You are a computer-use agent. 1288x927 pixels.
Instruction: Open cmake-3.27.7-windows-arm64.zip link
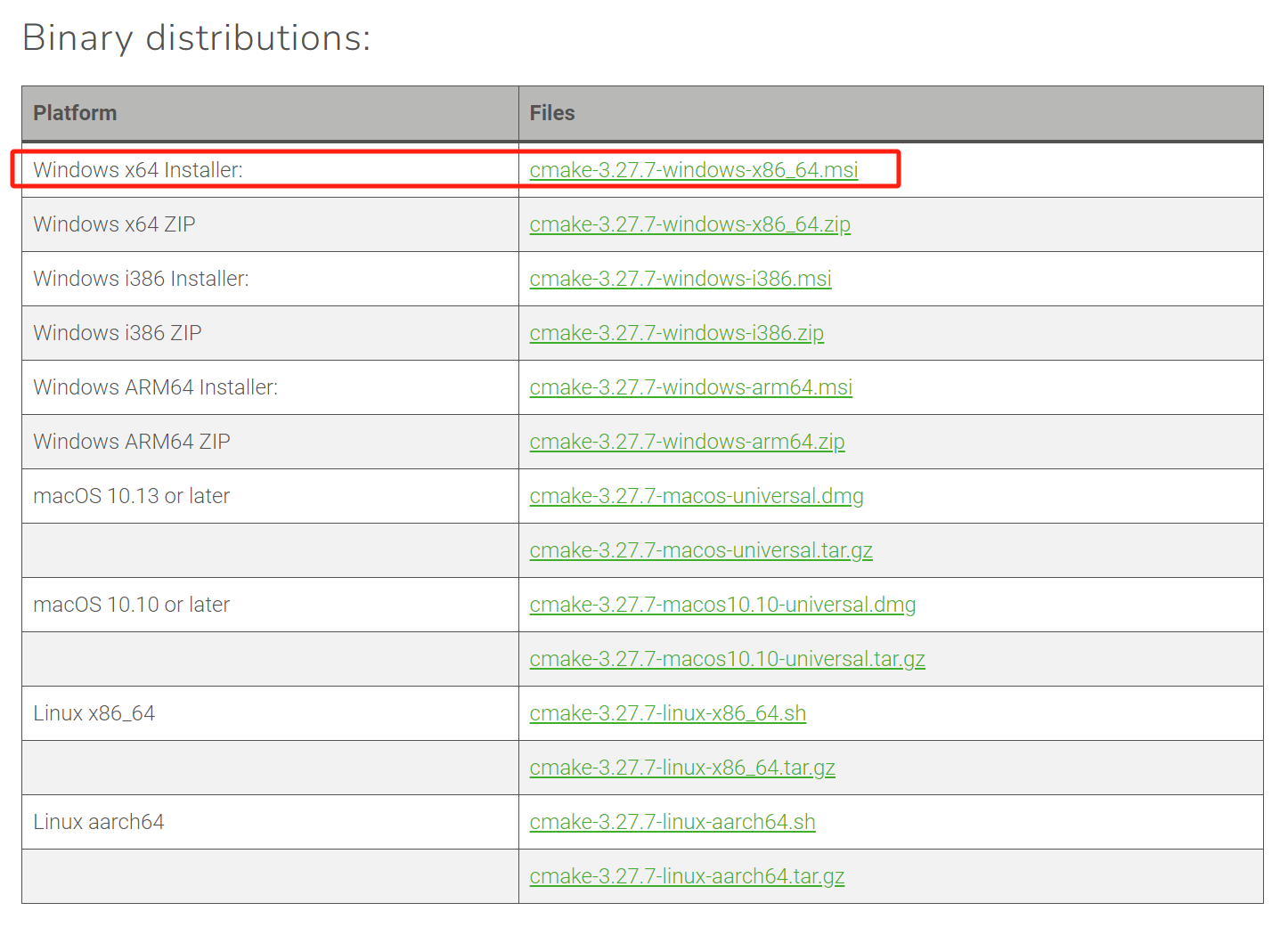click(687, 442)
